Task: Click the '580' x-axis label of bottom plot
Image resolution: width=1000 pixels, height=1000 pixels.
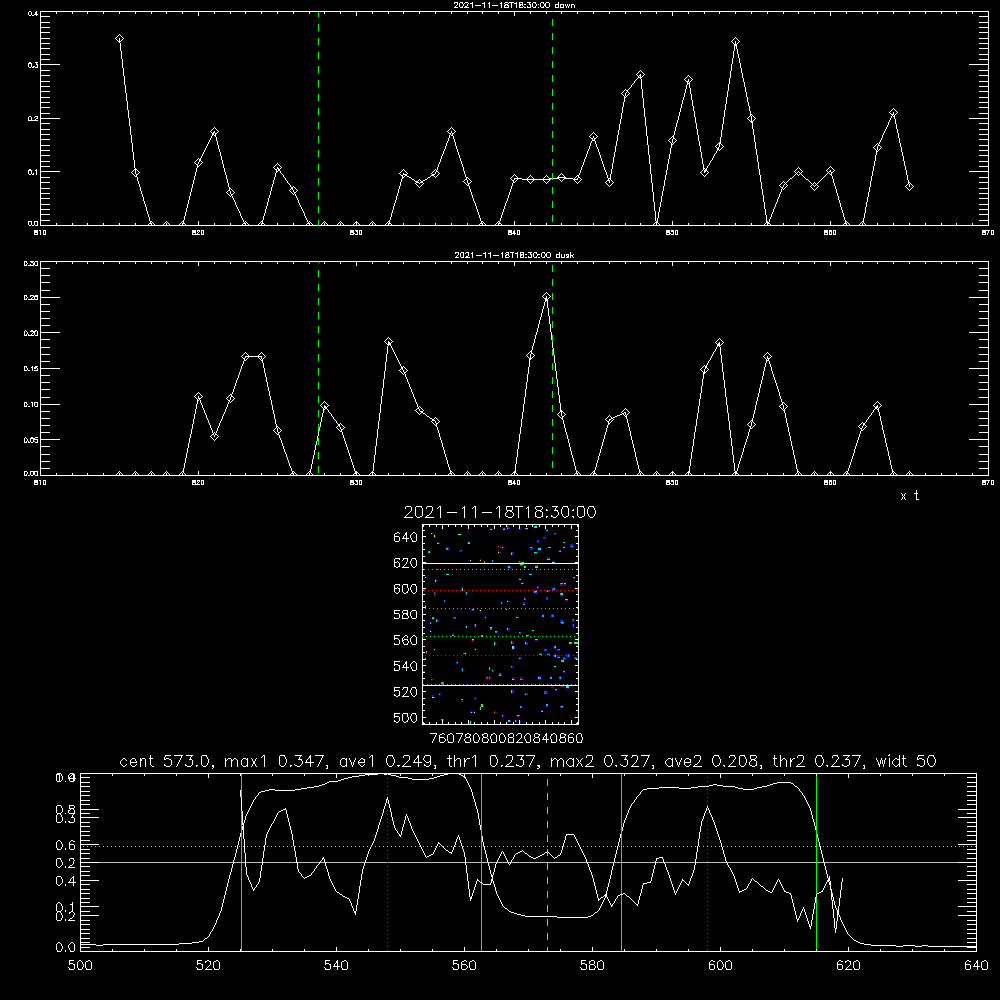Action: coord(592,966)
